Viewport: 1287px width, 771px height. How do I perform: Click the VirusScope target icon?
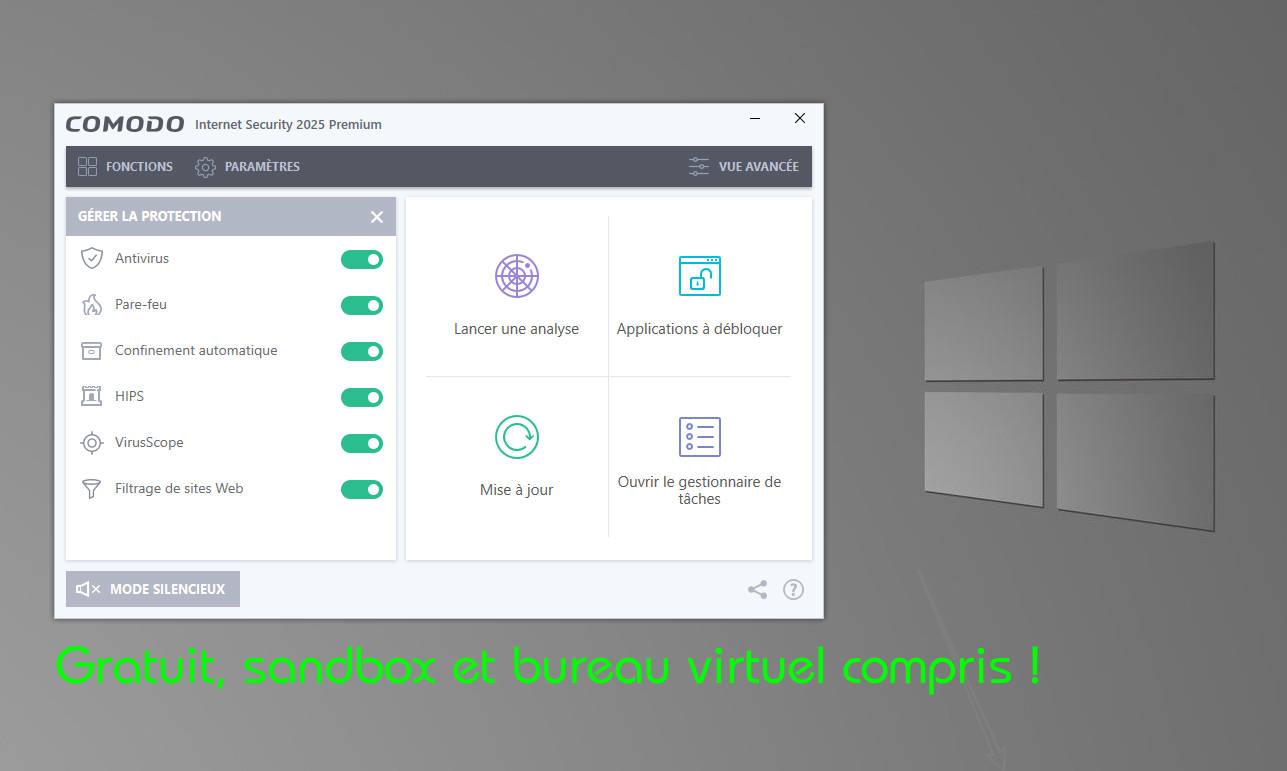(92, 442)
